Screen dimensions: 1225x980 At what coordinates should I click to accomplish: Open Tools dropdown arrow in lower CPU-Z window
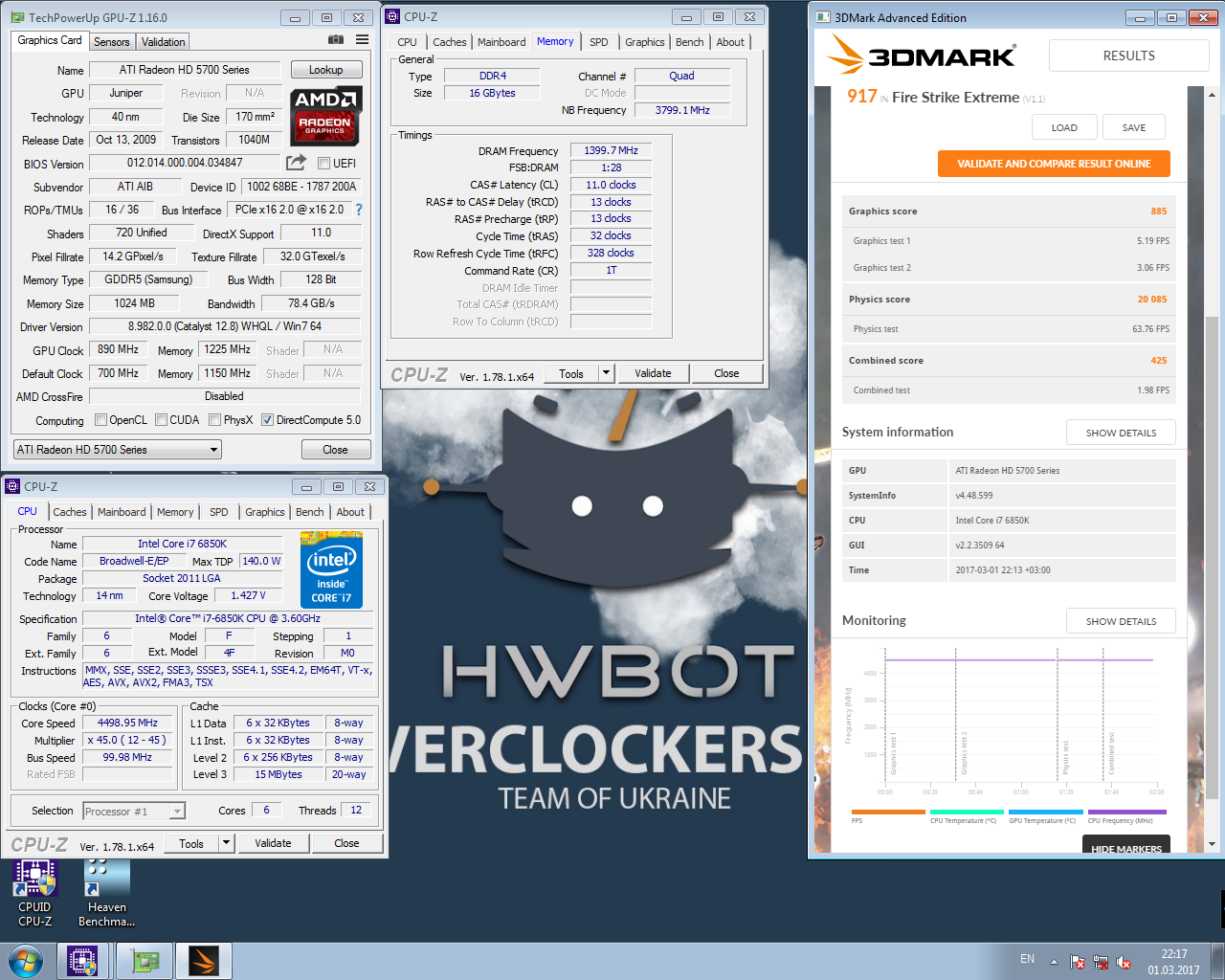[226, 843]
